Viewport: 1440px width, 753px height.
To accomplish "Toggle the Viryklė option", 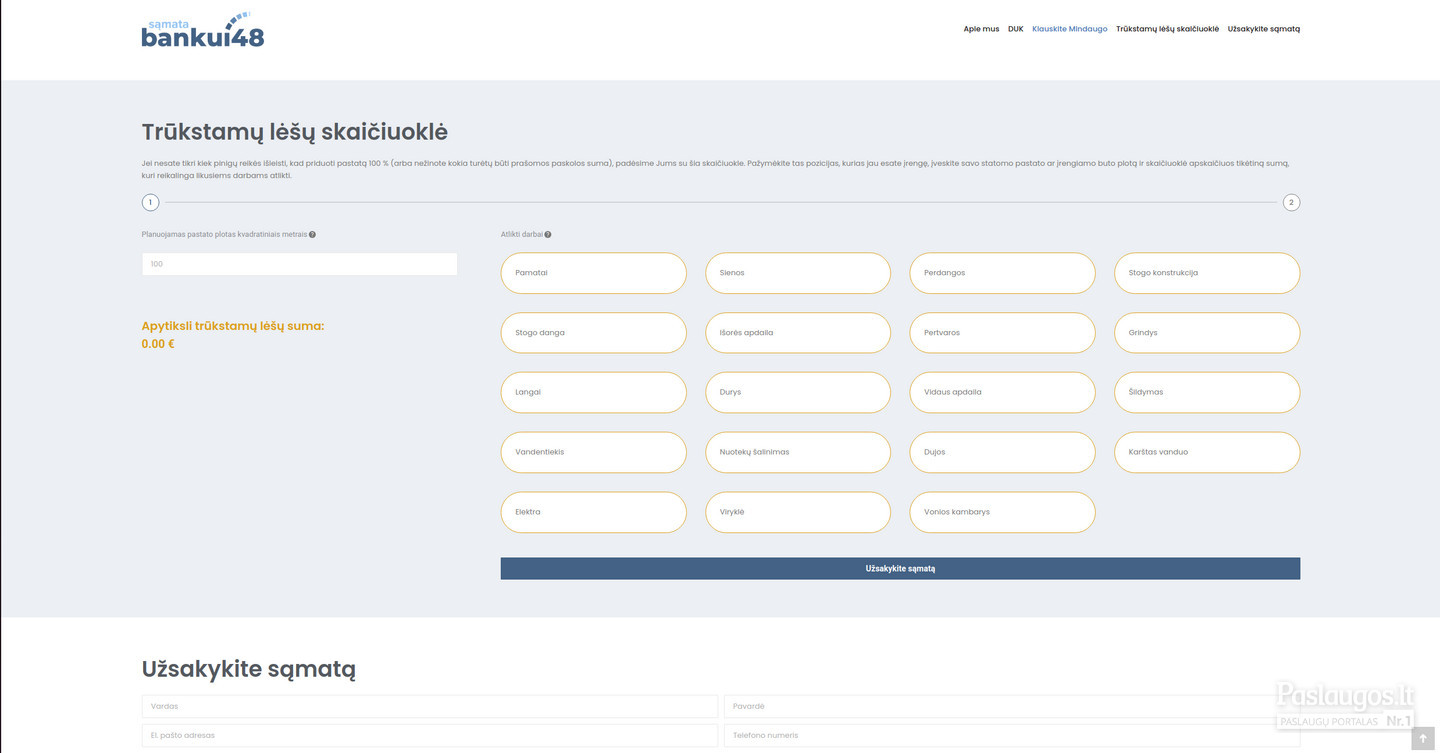I will [798, 512].
